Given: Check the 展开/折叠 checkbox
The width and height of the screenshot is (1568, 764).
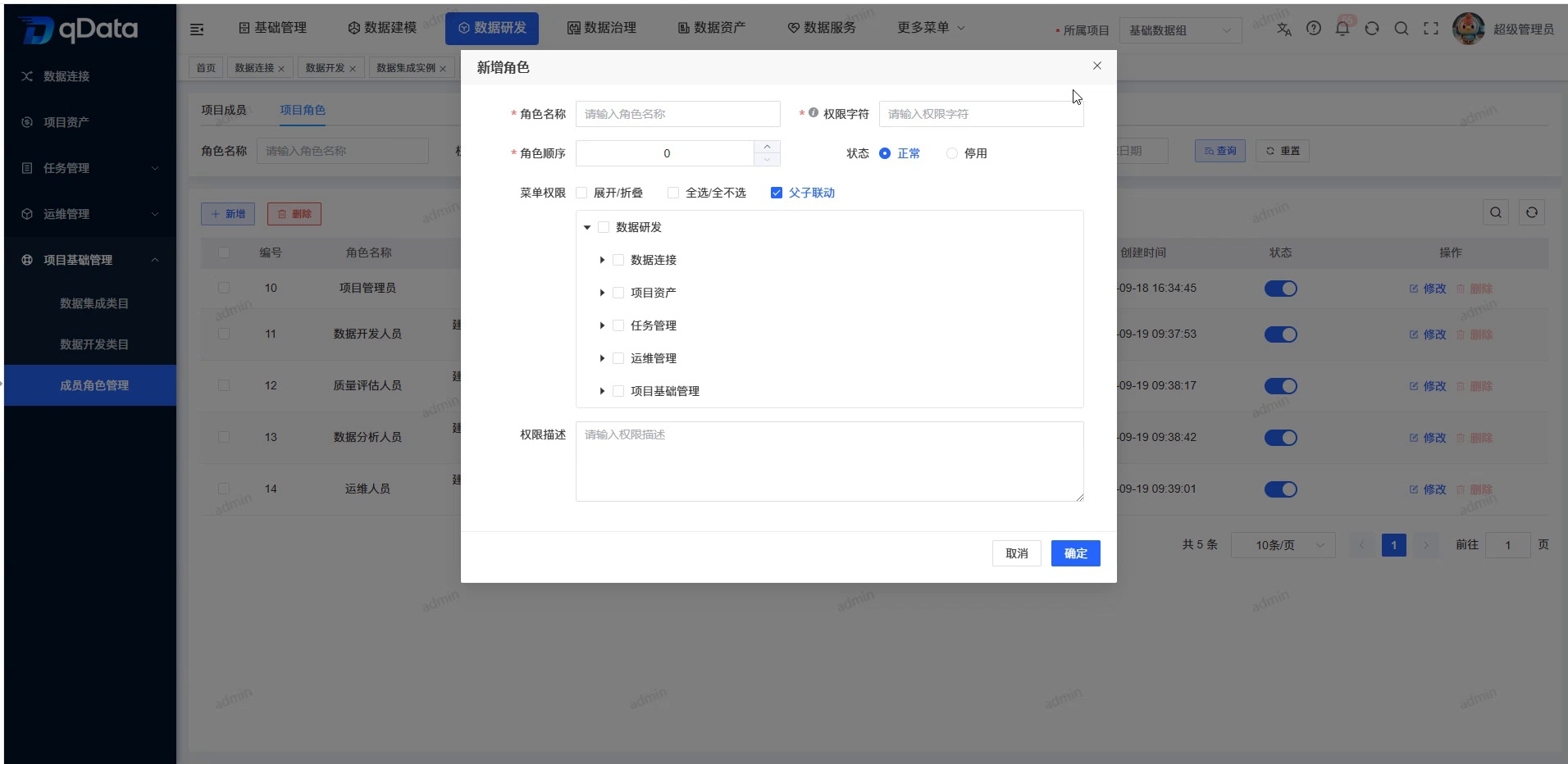Looking at the screenshot, I should [x=581, y=193].
